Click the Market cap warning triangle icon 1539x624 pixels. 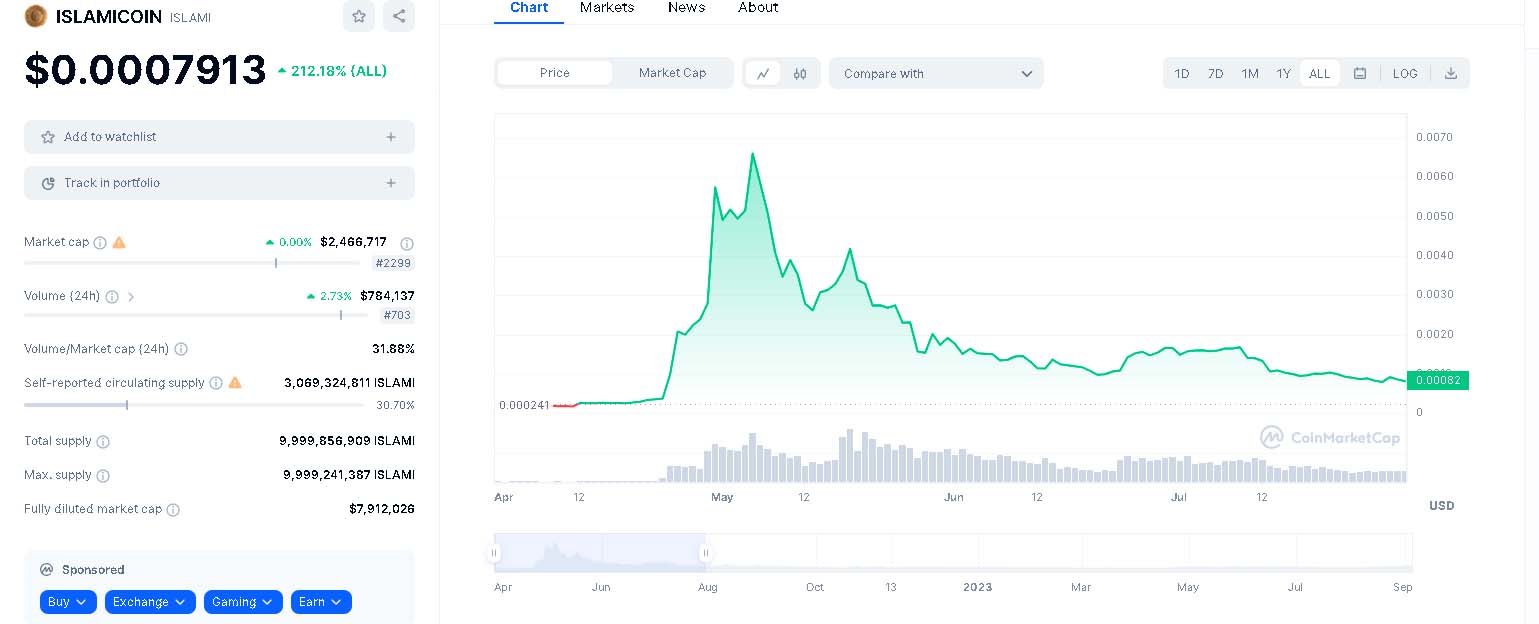pyautogui.click(x=119, y=242)
